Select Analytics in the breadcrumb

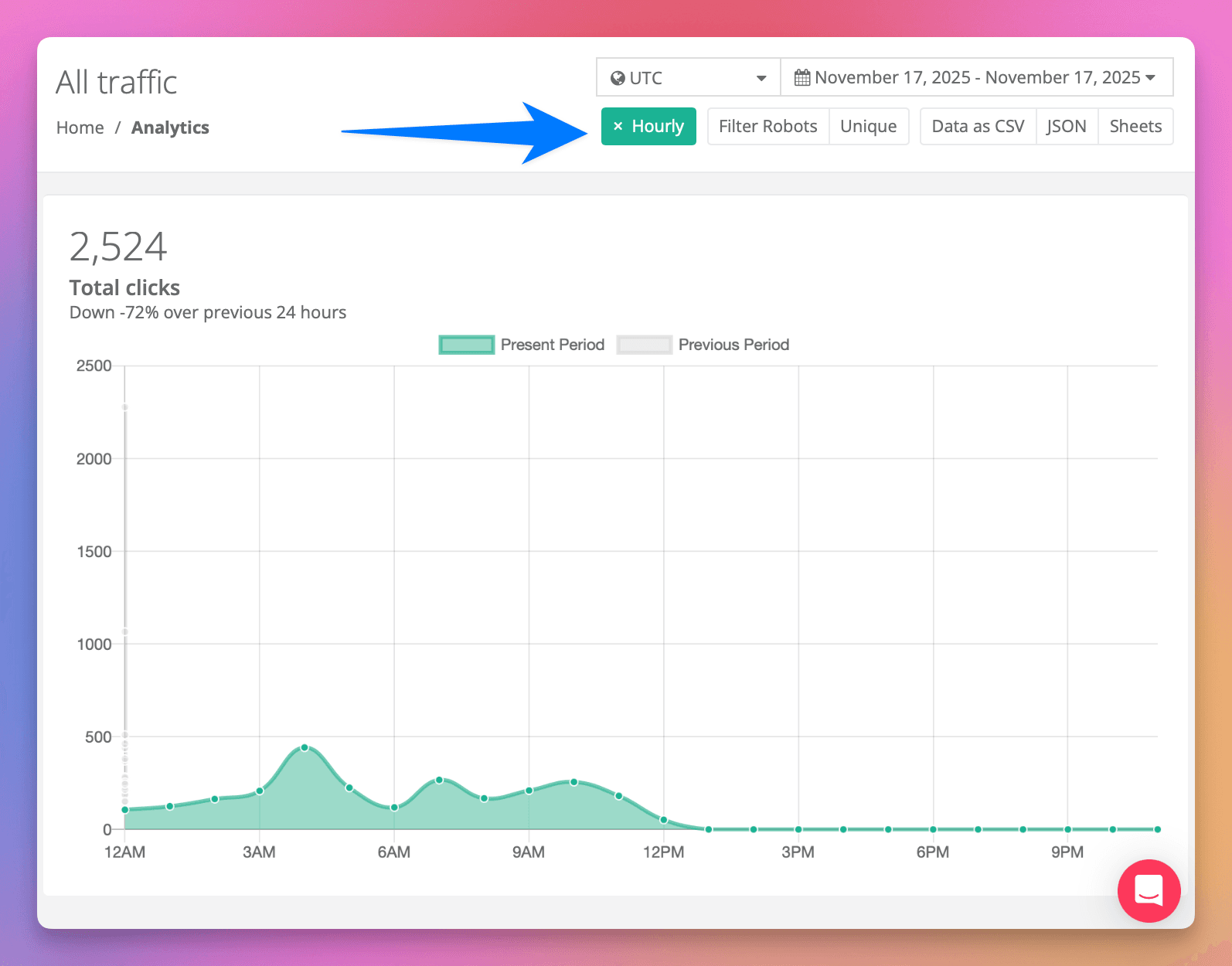point(170,128)
